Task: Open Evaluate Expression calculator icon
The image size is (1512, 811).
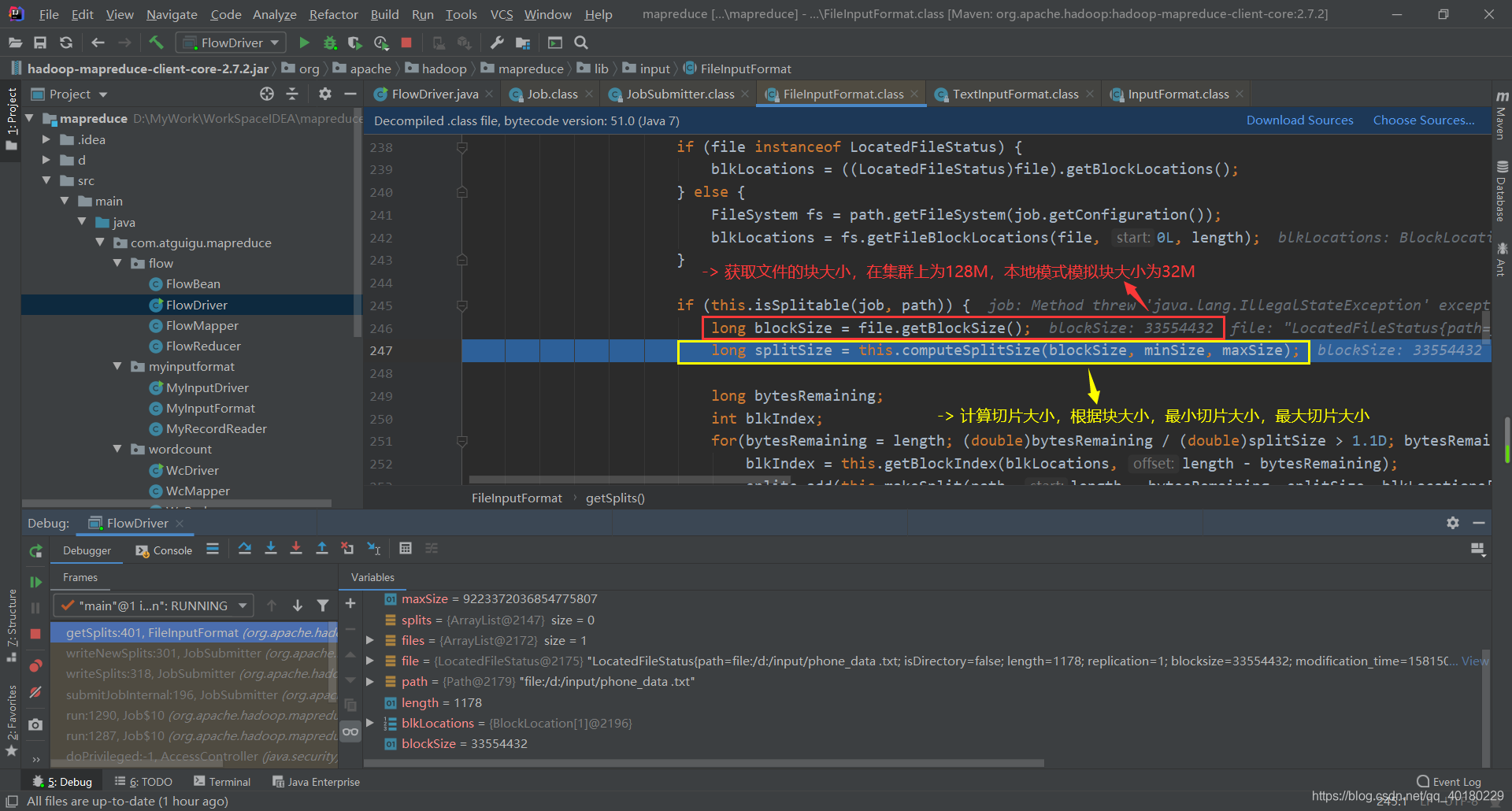Action: (406, 548)
